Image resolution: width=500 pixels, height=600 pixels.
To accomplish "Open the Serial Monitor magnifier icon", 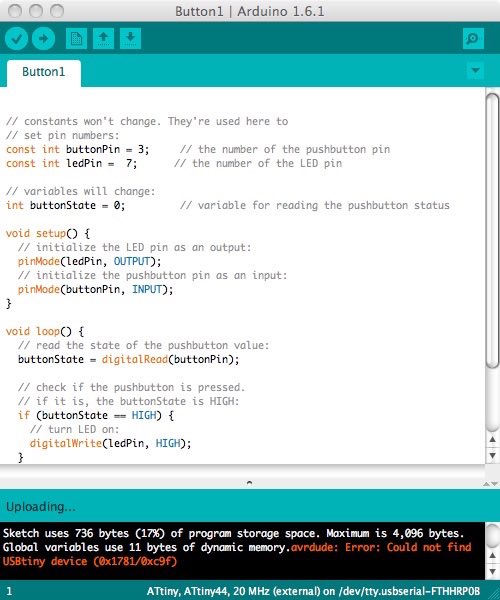I will [x=473, y=38].
